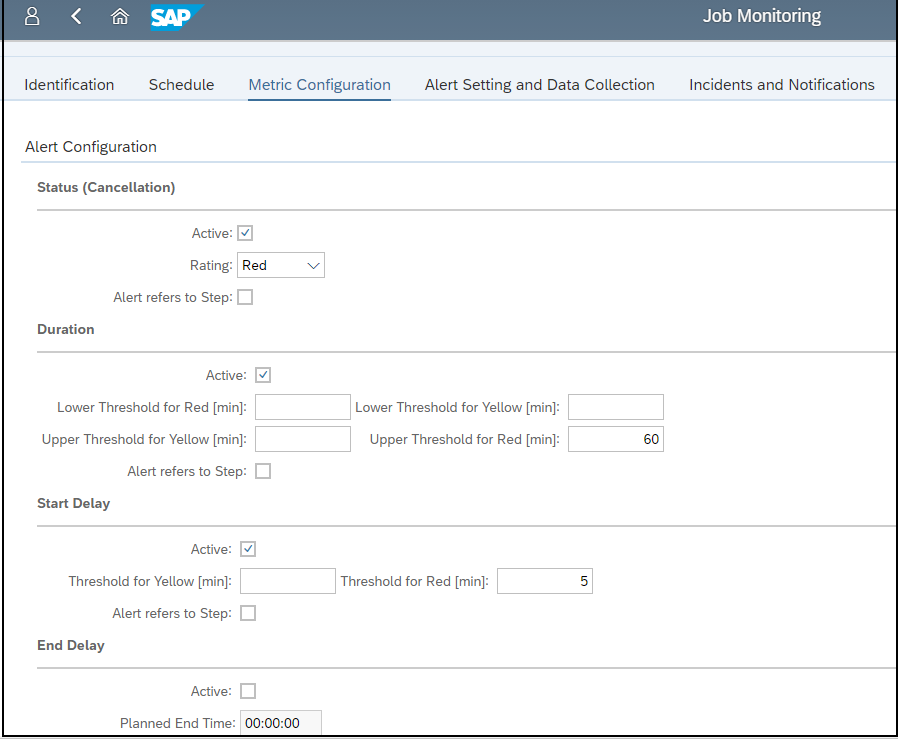Open Incidents and Notifications tab
The height and width of the screenshot is (739, 898).
tap(782, 85)
